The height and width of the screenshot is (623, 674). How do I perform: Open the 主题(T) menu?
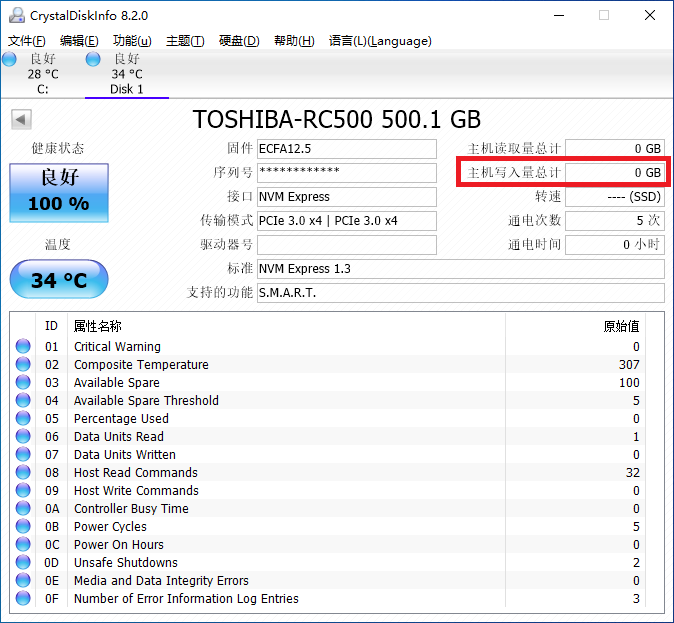(185, 41)
